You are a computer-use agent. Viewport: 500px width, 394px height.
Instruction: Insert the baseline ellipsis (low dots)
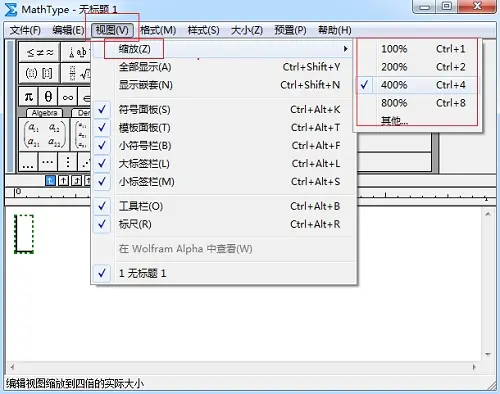pos(28,162)
